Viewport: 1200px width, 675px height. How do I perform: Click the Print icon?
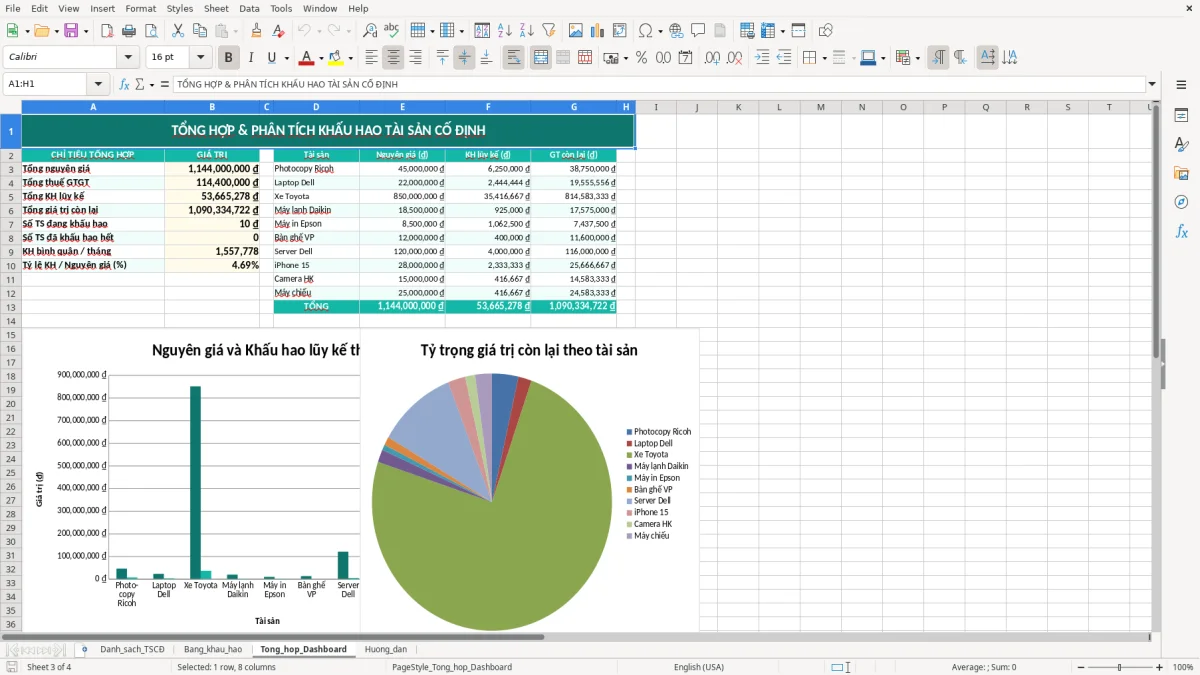(129, 31)
